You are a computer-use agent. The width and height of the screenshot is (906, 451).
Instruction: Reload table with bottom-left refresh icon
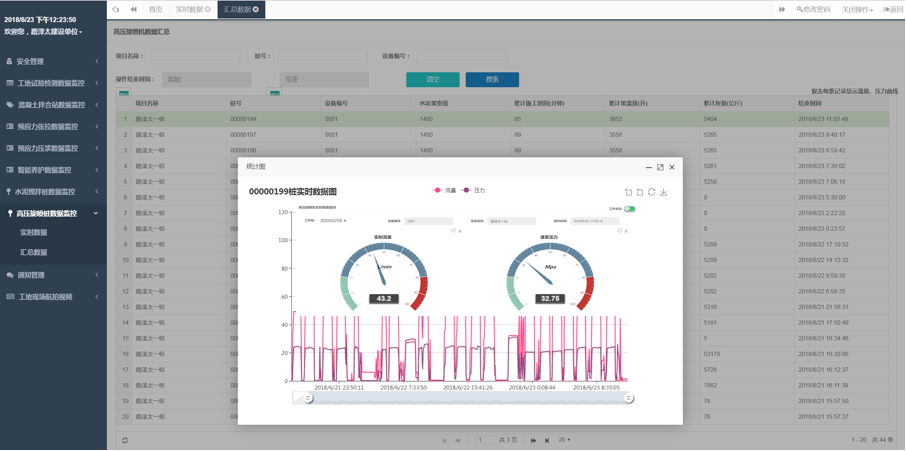(125, 440)
